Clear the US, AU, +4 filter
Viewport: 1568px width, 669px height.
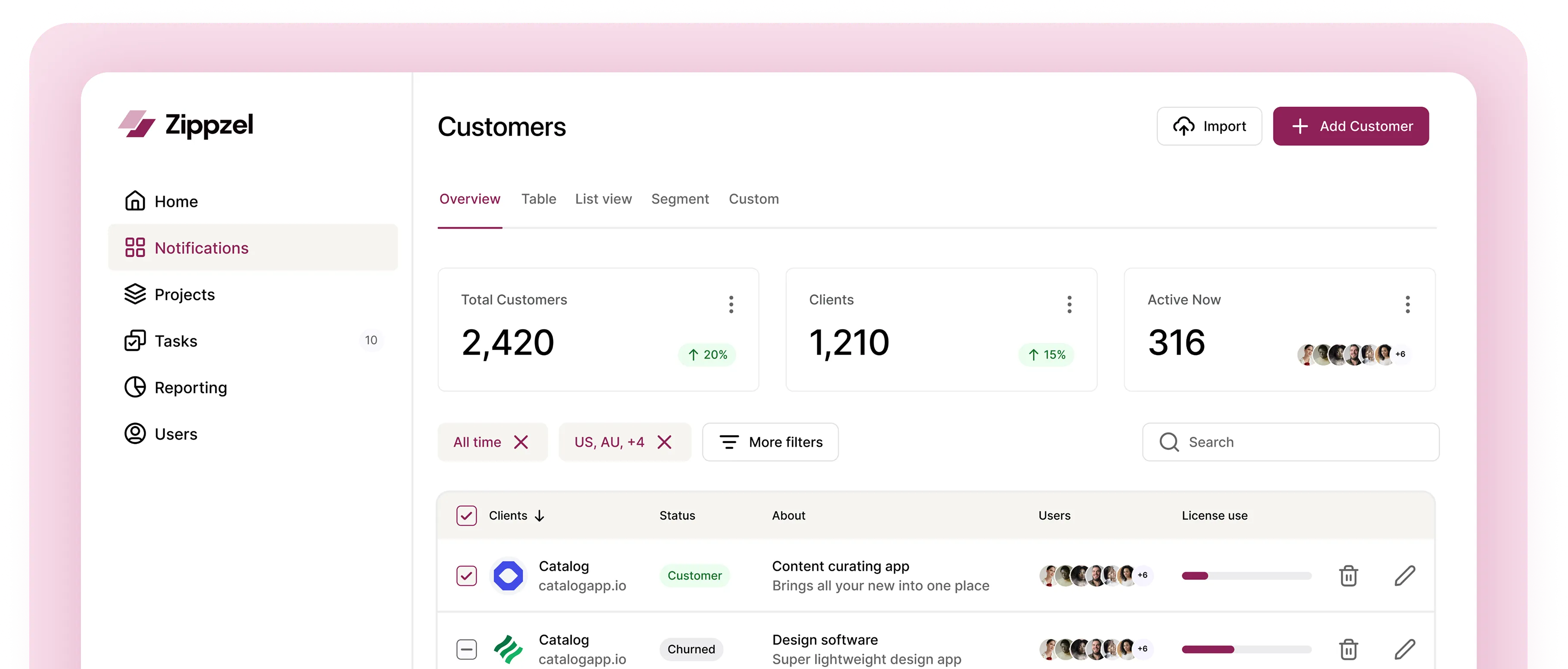(x=665, y=442)
